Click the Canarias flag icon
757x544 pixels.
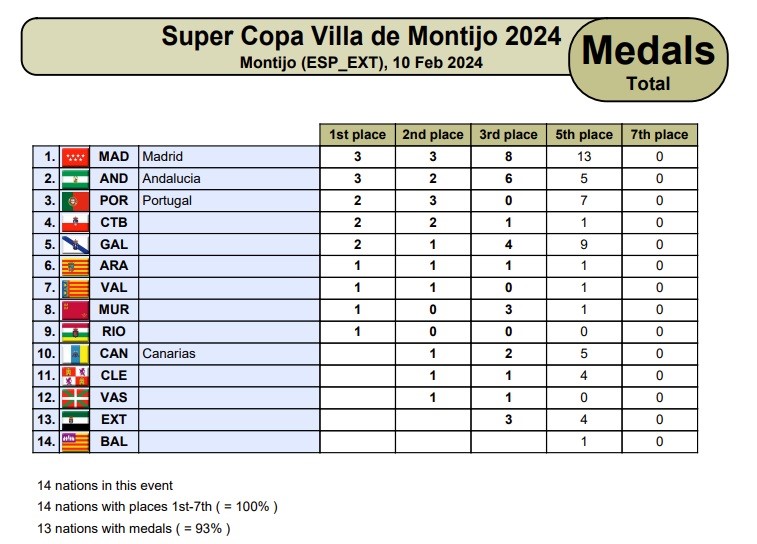click(76, 354)
